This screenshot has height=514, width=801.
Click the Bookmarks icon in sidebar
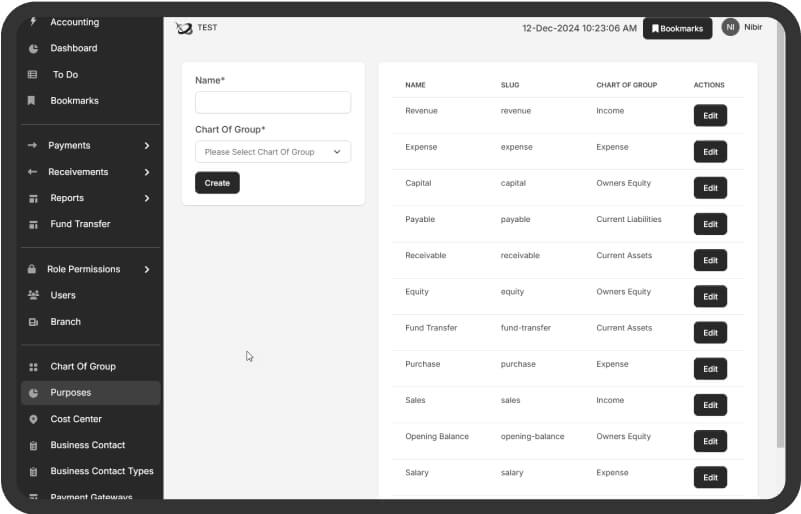33,101
